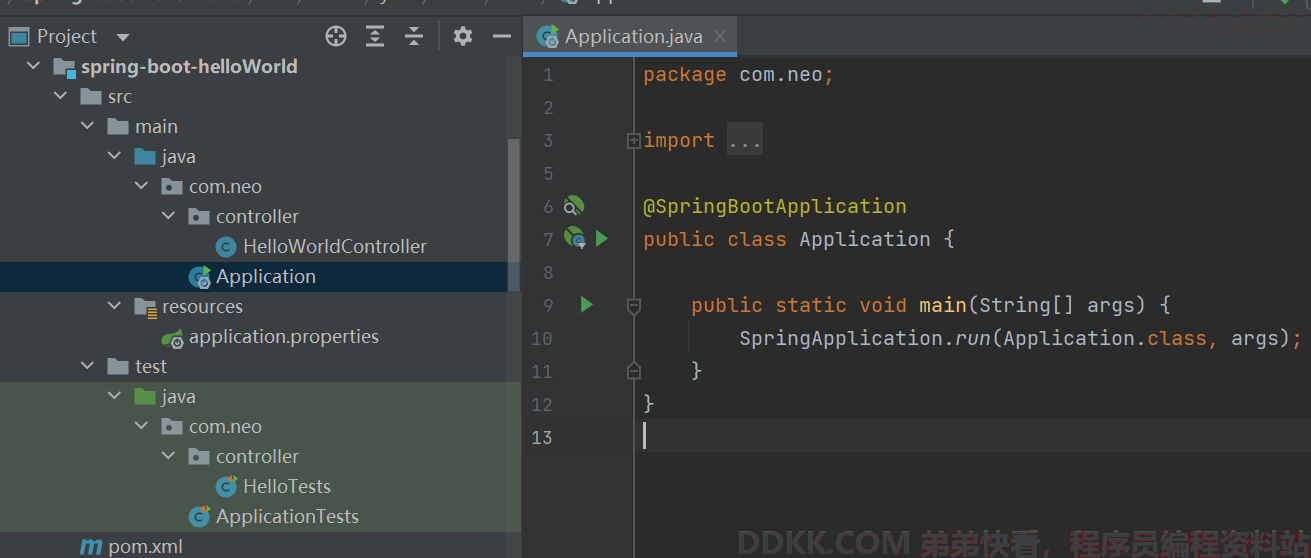Screen dimensions: 1311x558
Task: Click the spring-boot-helloWorld module icon
Action: click(x=65, y=68)
